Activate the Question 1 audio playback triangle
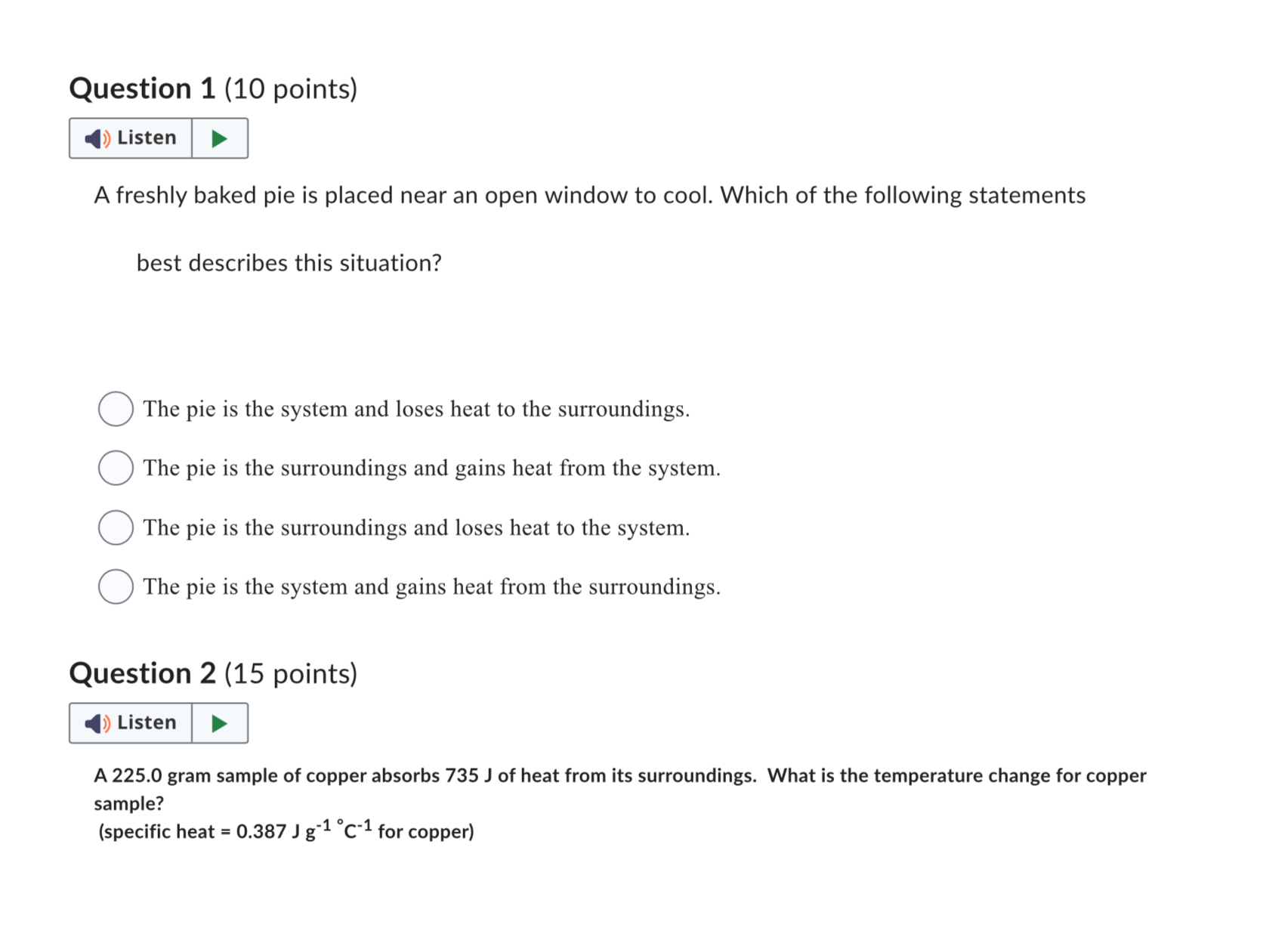The image size is (1288, 934). pos(219,138)
